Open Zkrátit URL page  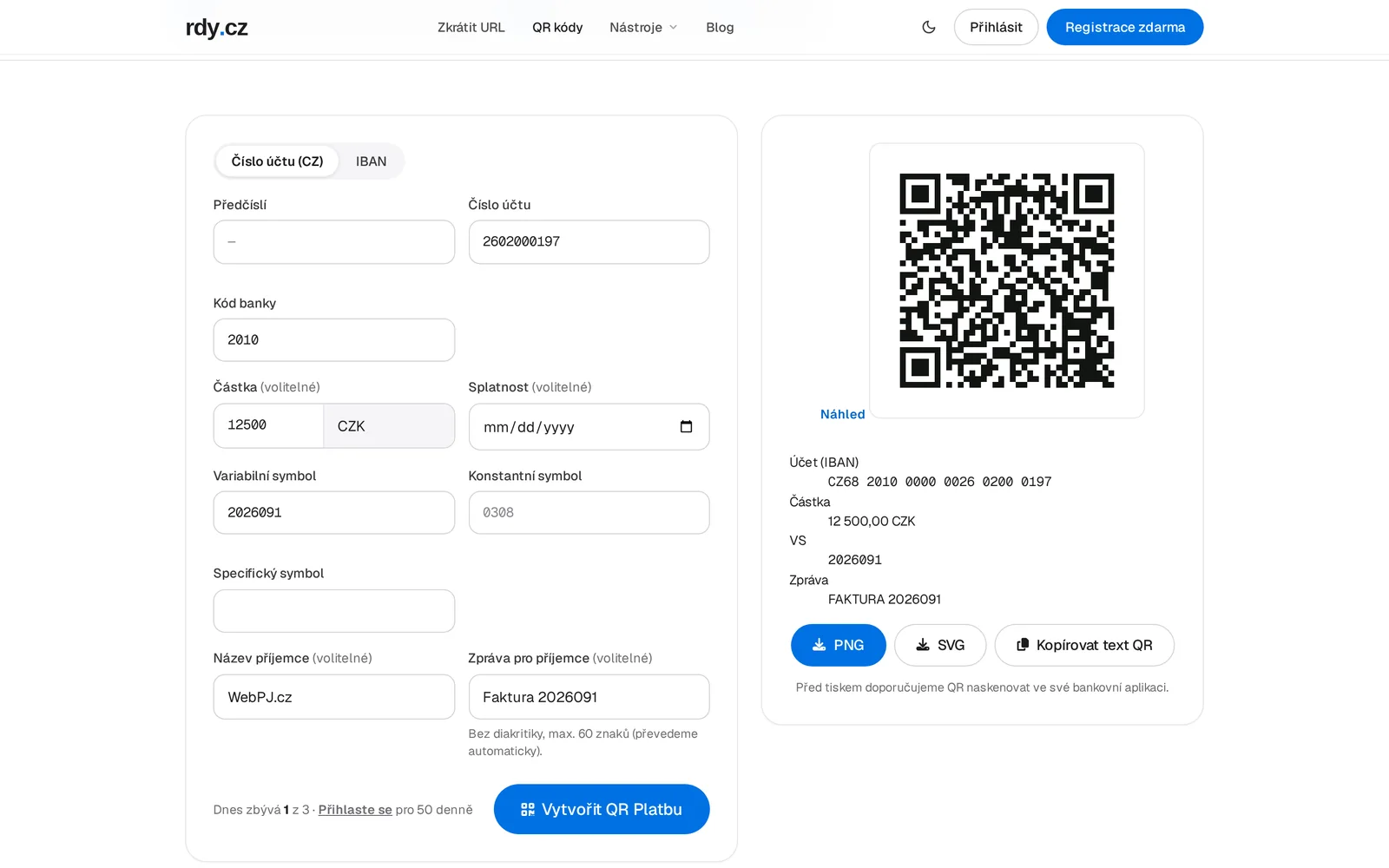471,28
